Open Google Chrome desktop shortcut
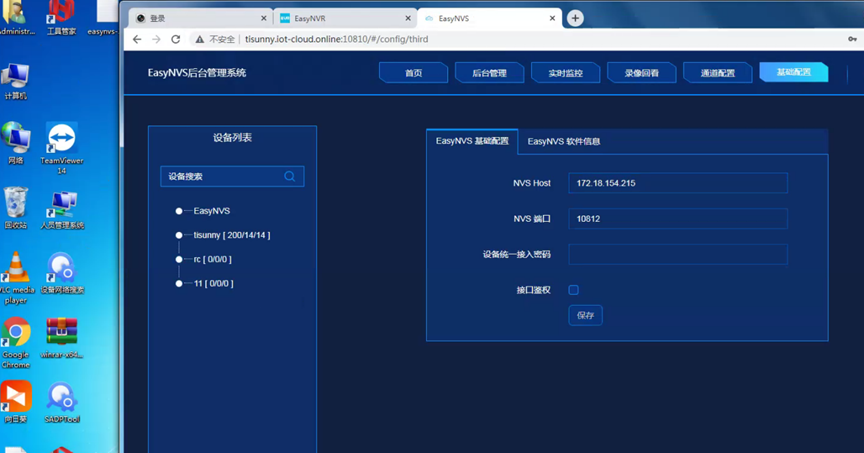864x453 pixels. (16, 342)
